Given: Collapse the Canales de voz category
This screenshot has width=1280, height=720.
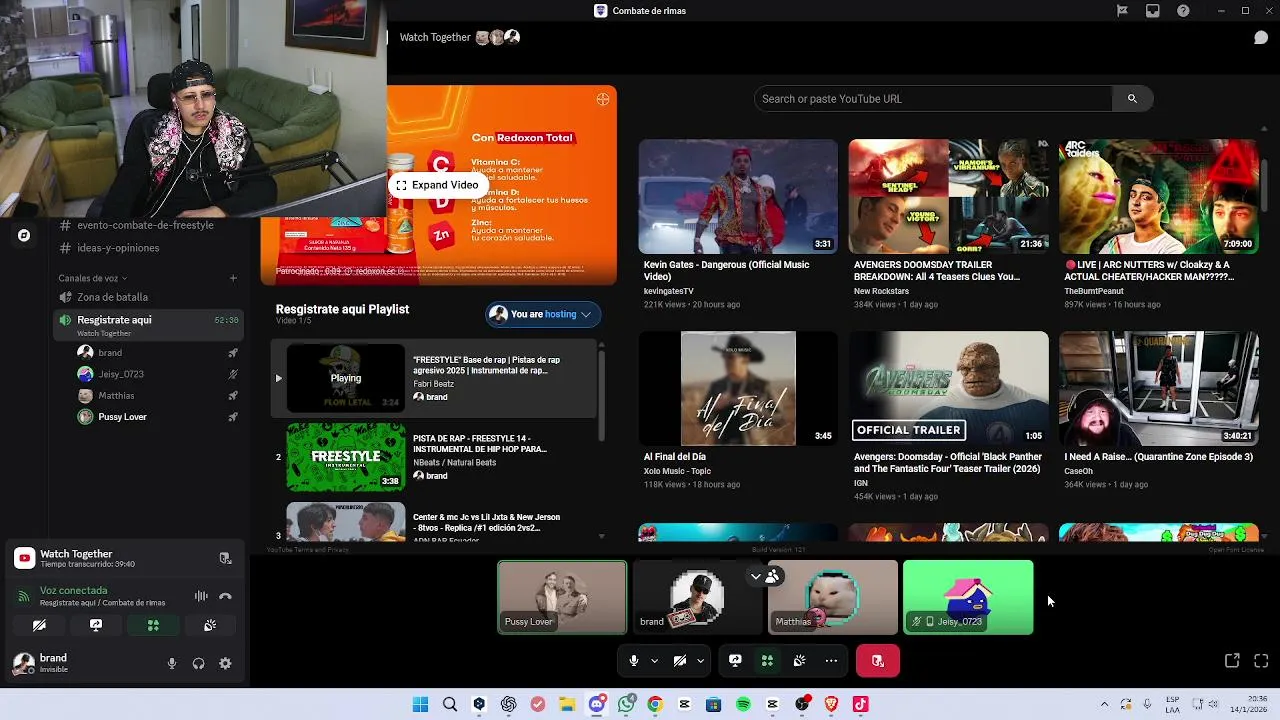Looking at the screenshot, I should pyautogui.click(x=93, y=278).
